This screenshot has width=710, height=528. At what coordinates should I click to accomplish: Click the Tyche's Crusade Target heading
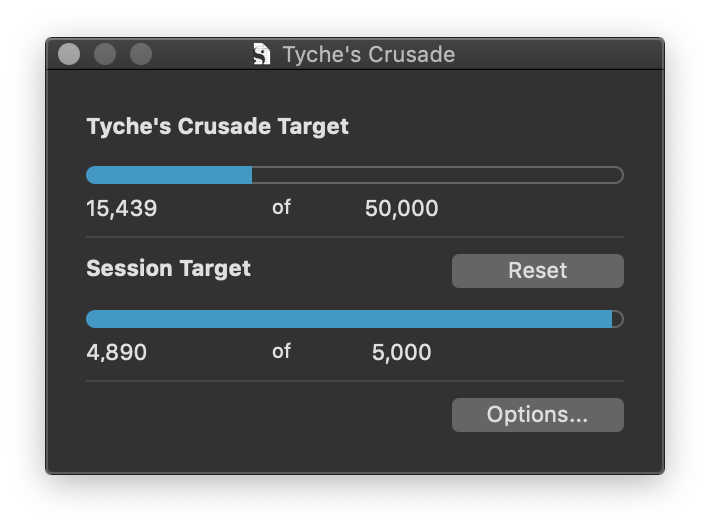click(218, 127)
